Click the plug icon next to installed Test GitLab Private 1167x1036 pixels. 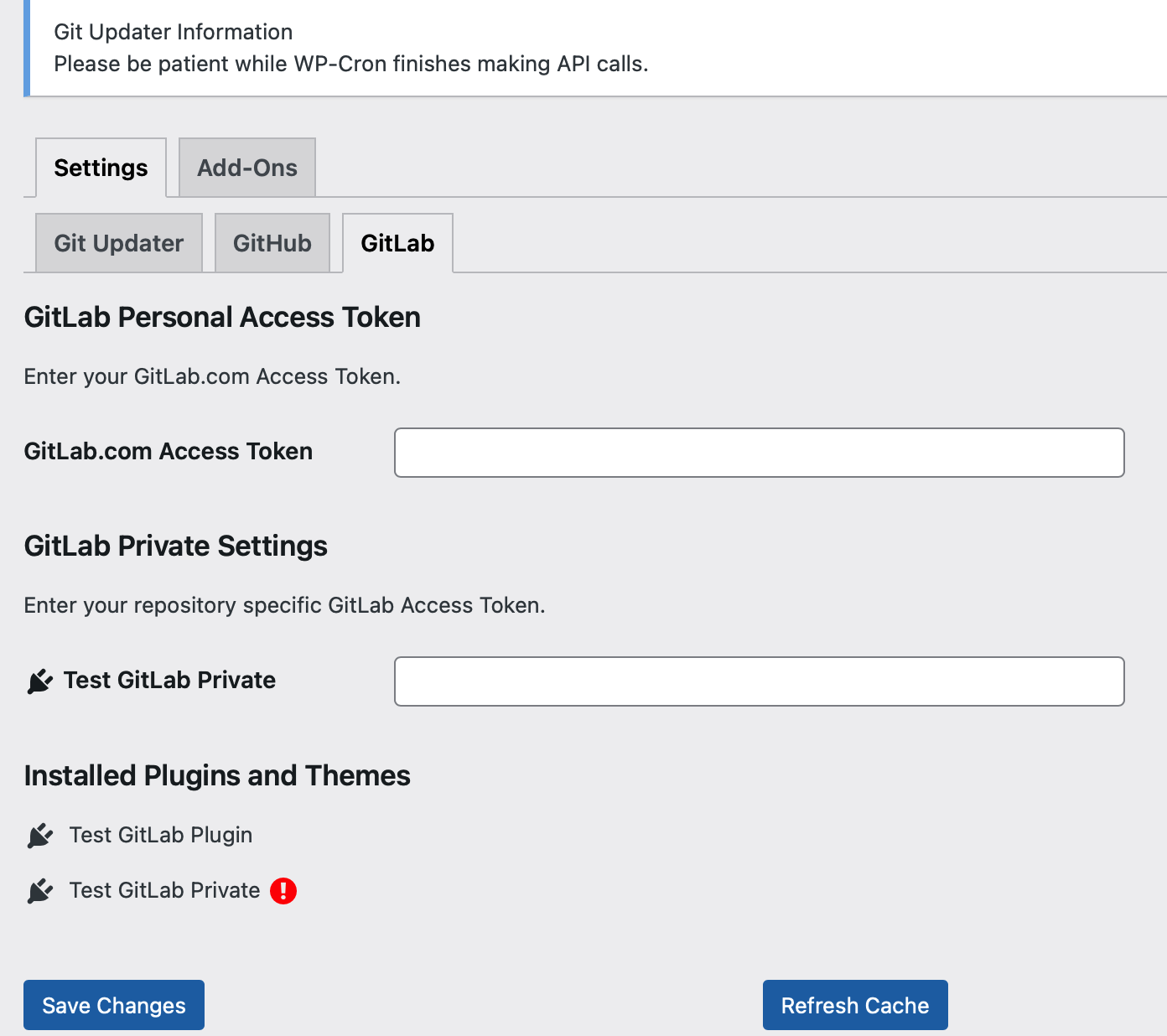pyautogui.click(x=40, y=891)
